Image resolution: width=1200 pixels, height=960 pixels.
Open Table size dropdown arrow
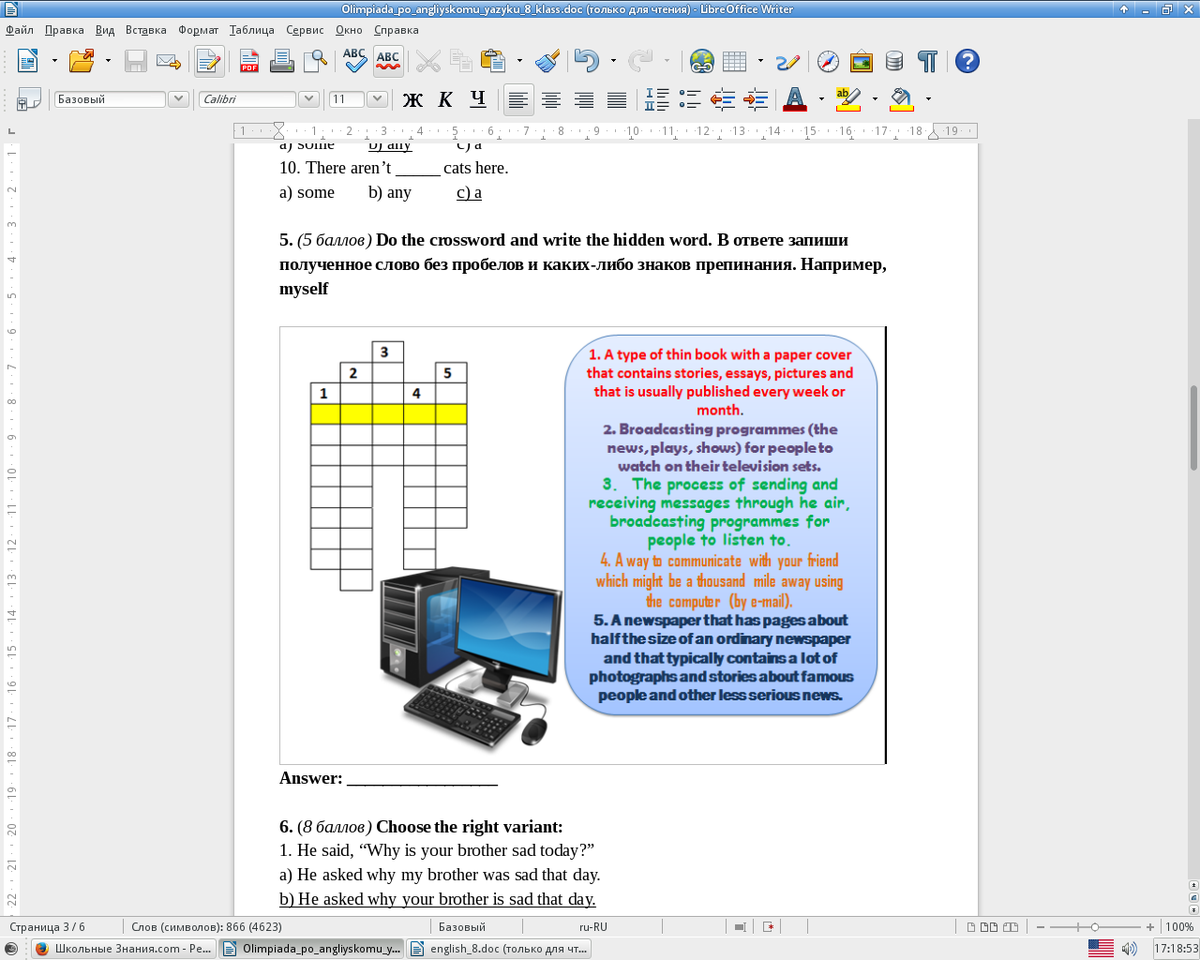point(760,62)
